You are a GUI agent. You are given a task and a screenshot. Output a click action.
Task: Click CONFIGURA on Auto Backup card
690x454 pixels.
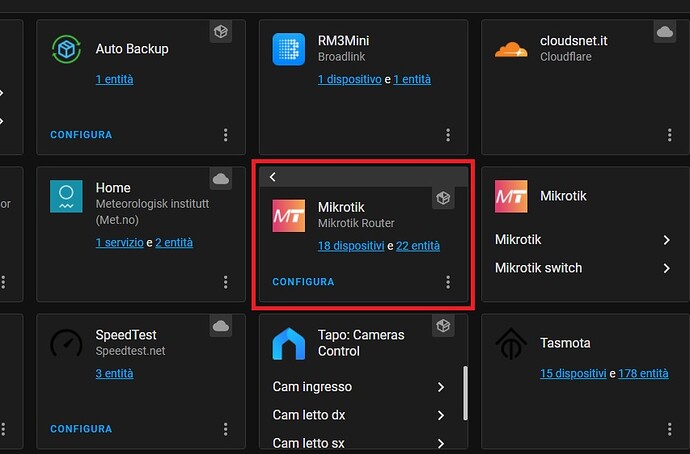81,135
